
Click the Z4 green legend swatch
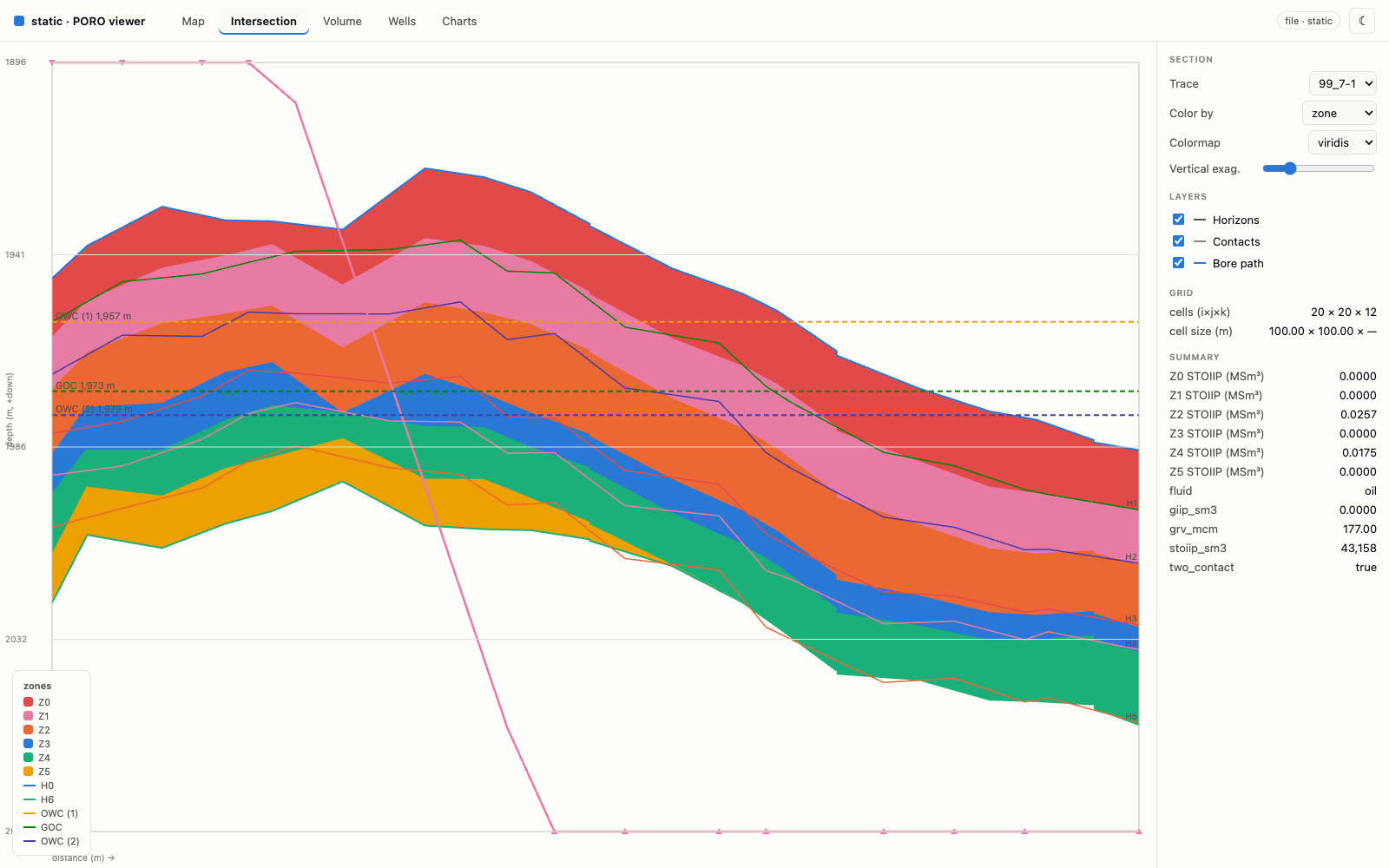(29, 758)
